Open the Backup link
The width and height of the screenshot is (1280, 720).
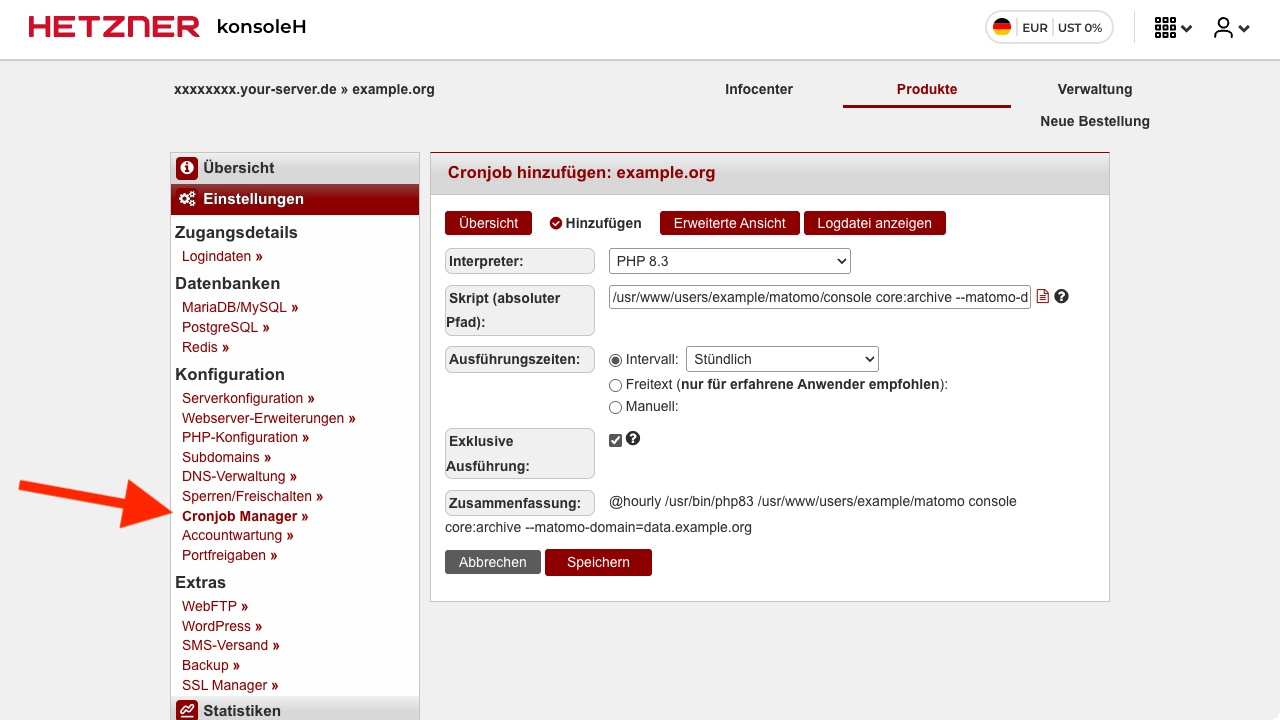click(211, 665)
